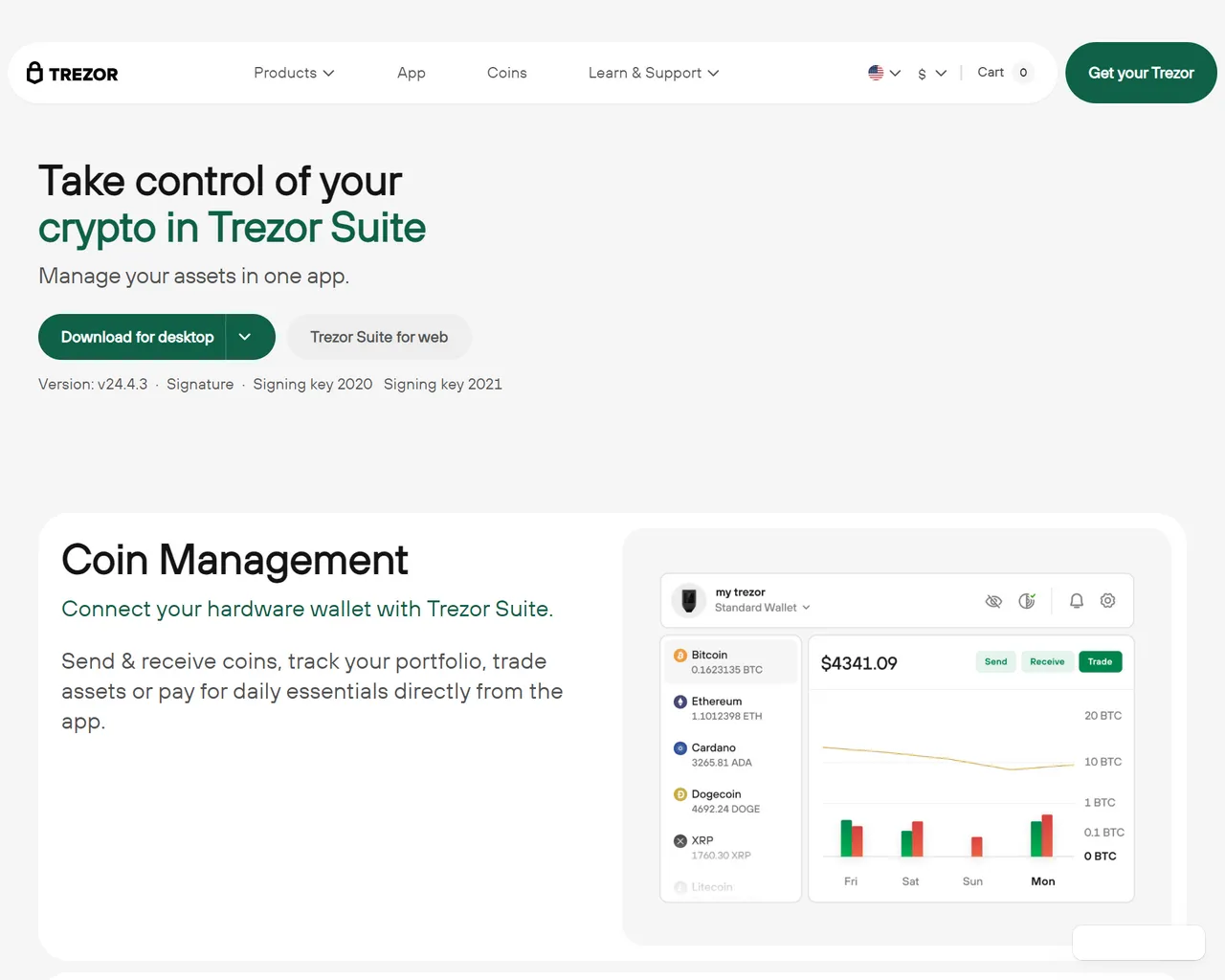The image size is (1225, 980).
Task: Toggle the hide balances eye icon
Action: (993, 601)
